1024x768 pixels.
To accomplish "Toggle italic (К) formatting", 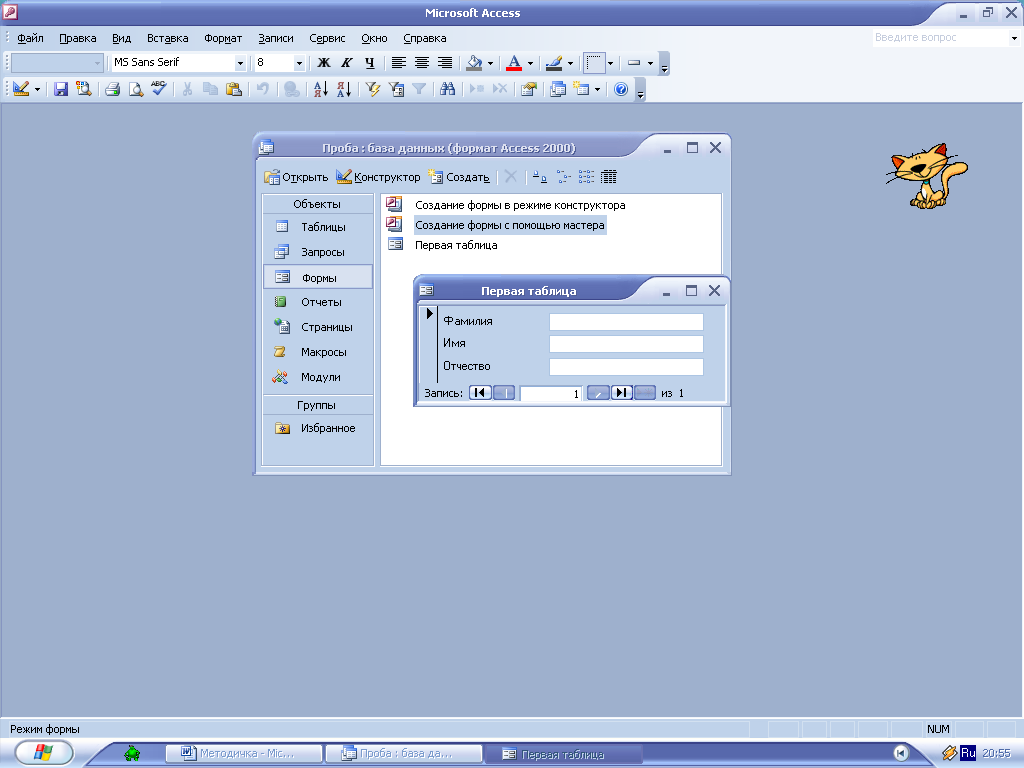I will pyautogui.click(x=347, y=63).
